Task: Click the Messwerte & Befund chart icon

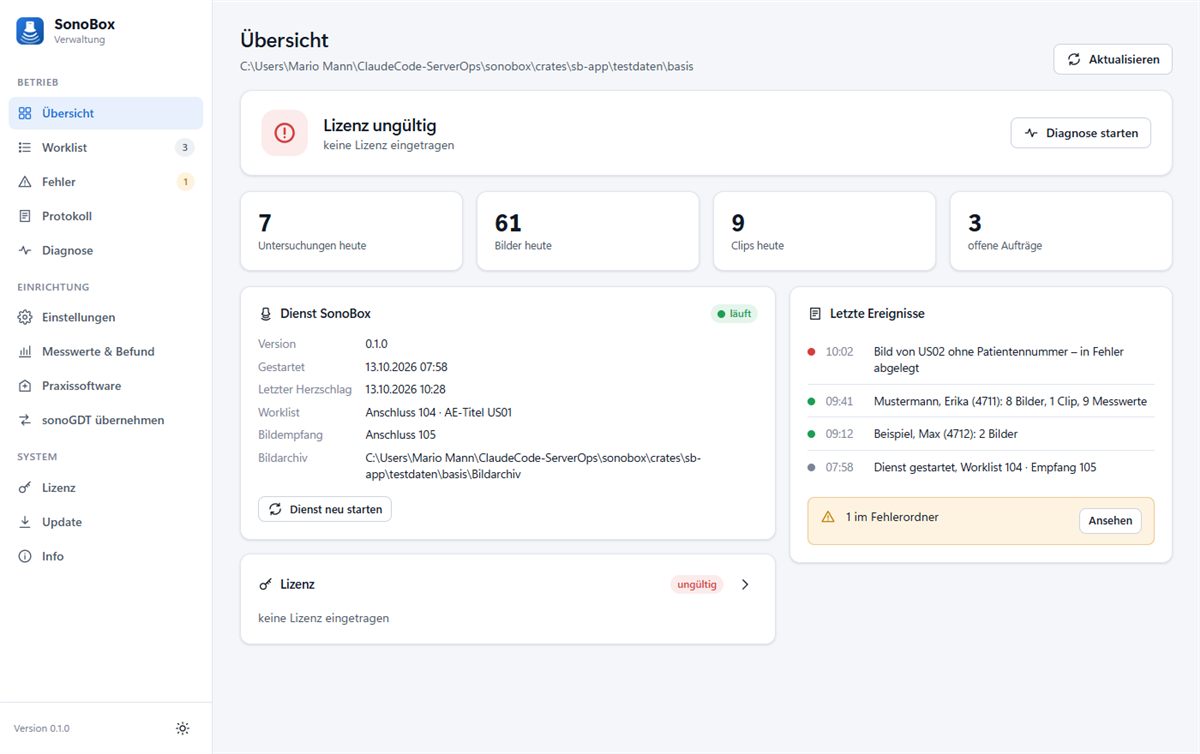Action: pos(25,352)
